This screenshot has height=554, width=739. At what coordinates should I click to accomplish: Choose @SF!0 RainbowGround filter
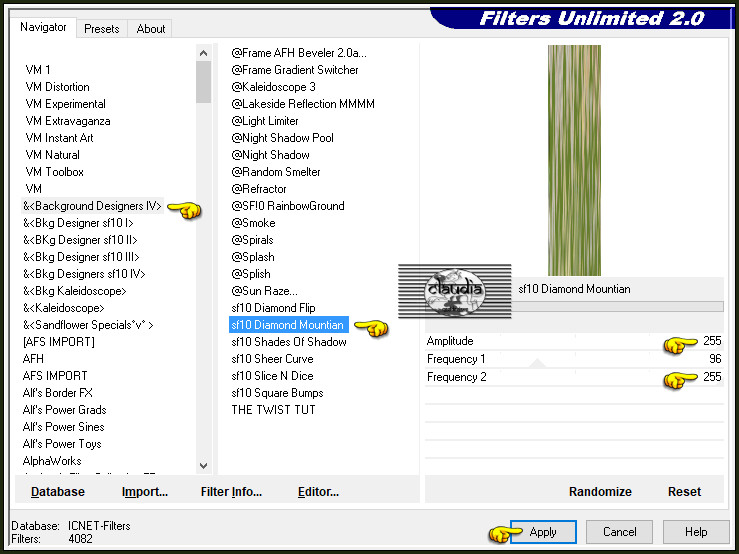(x=288, y=206)
